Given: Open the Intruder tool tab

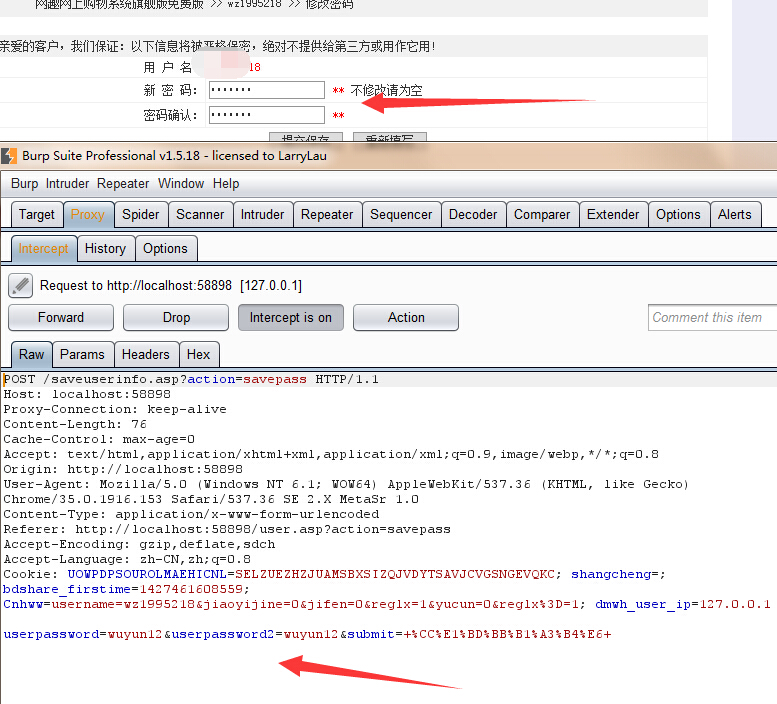Looking at the screenshot, I should click(x=263, y=215).
